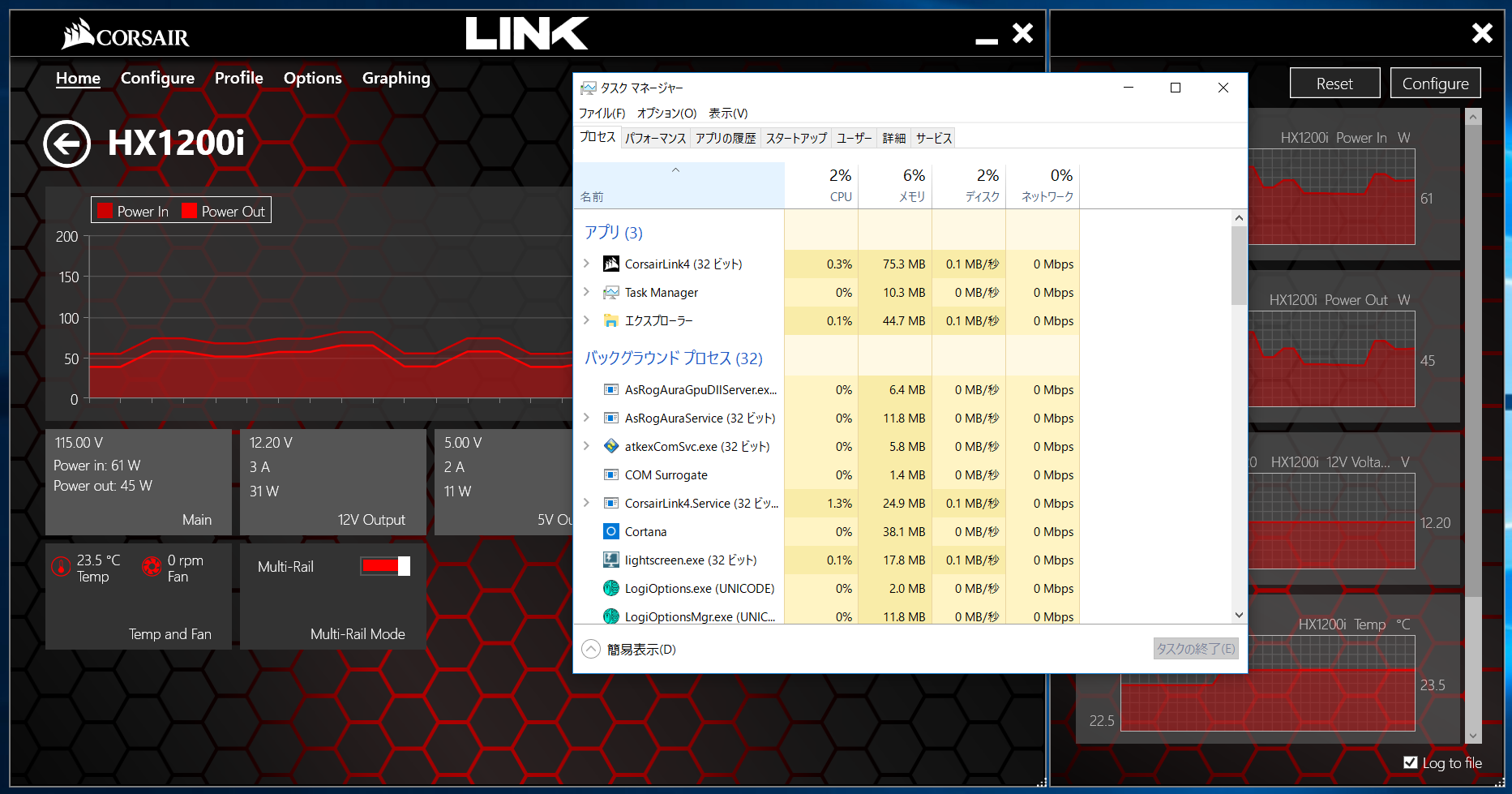Click the Task Manager title bar icon

pos(589,88)
